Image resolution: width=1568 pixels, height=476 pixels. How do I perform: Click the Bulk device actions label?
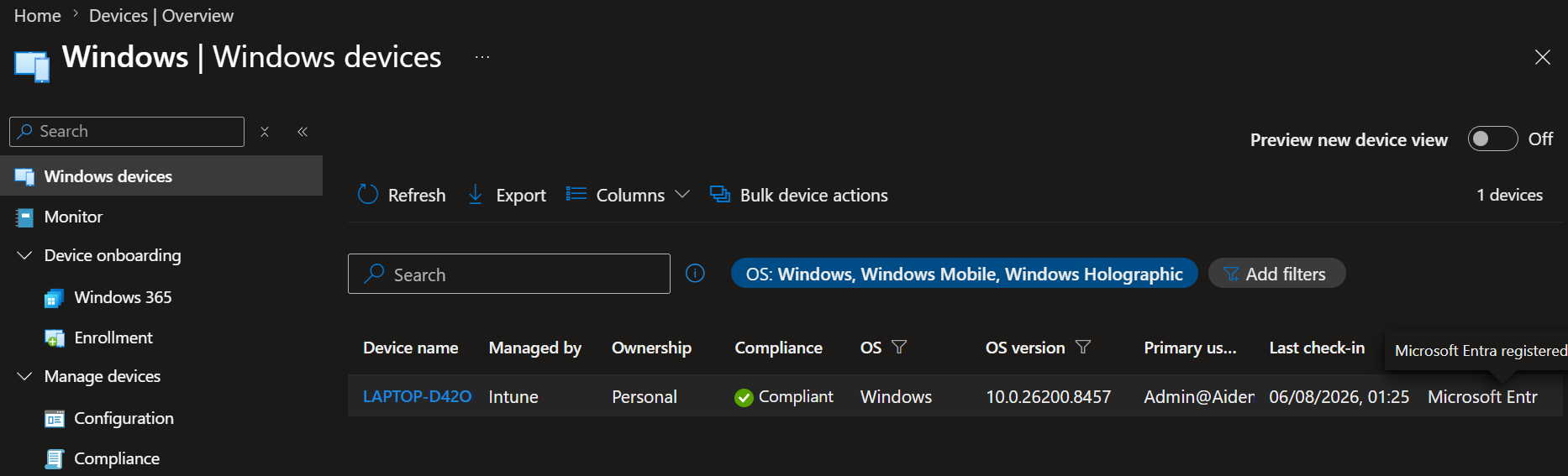813,195
